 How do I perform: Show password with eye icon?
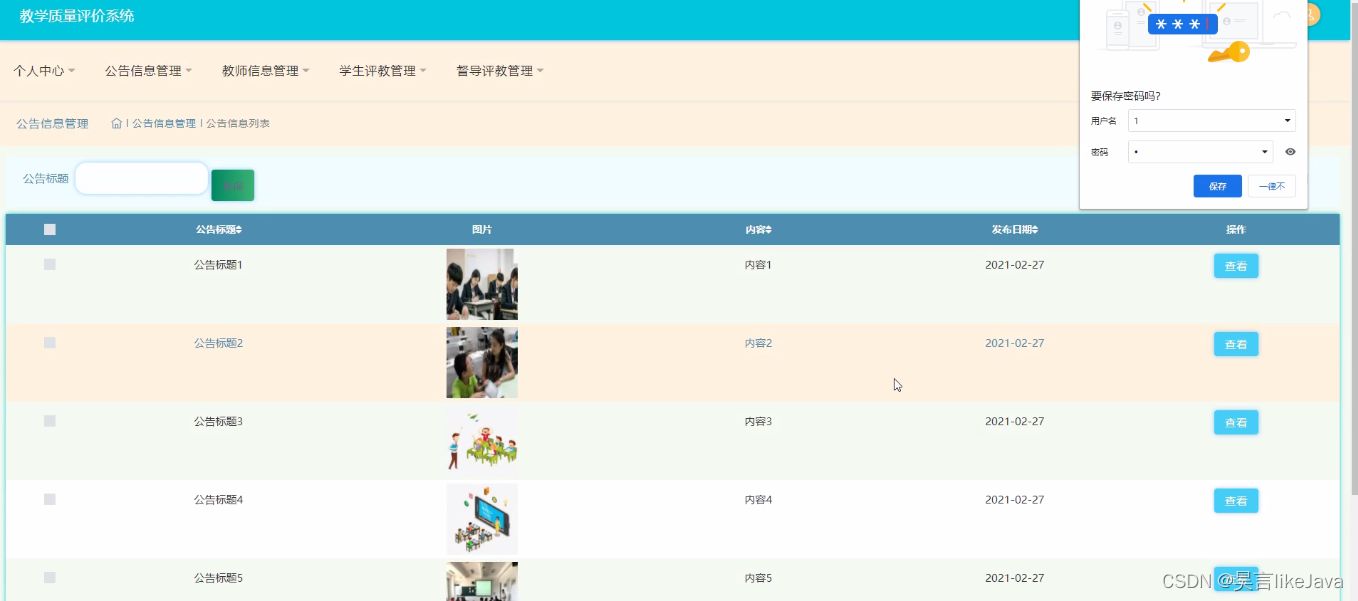(1290, 152)
